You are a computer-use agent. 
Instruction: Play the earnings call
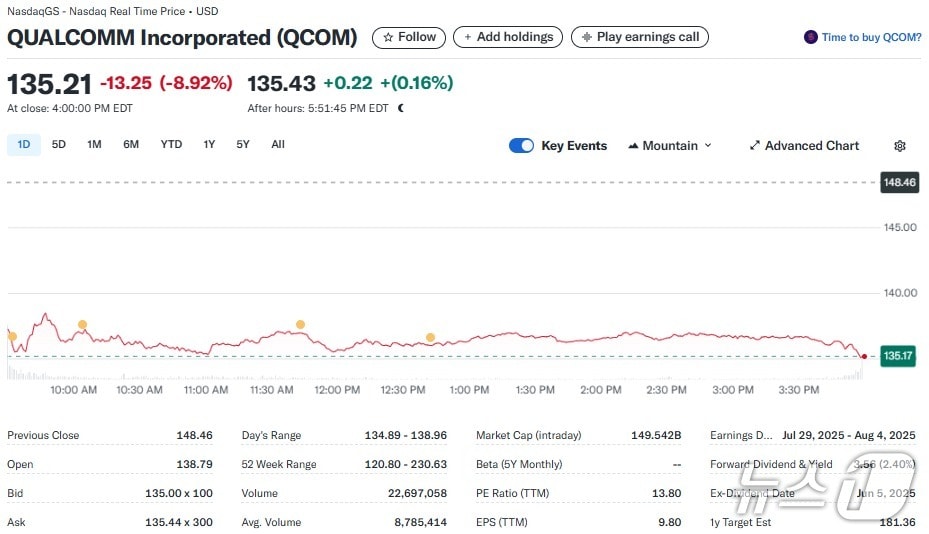click(640, 37)
